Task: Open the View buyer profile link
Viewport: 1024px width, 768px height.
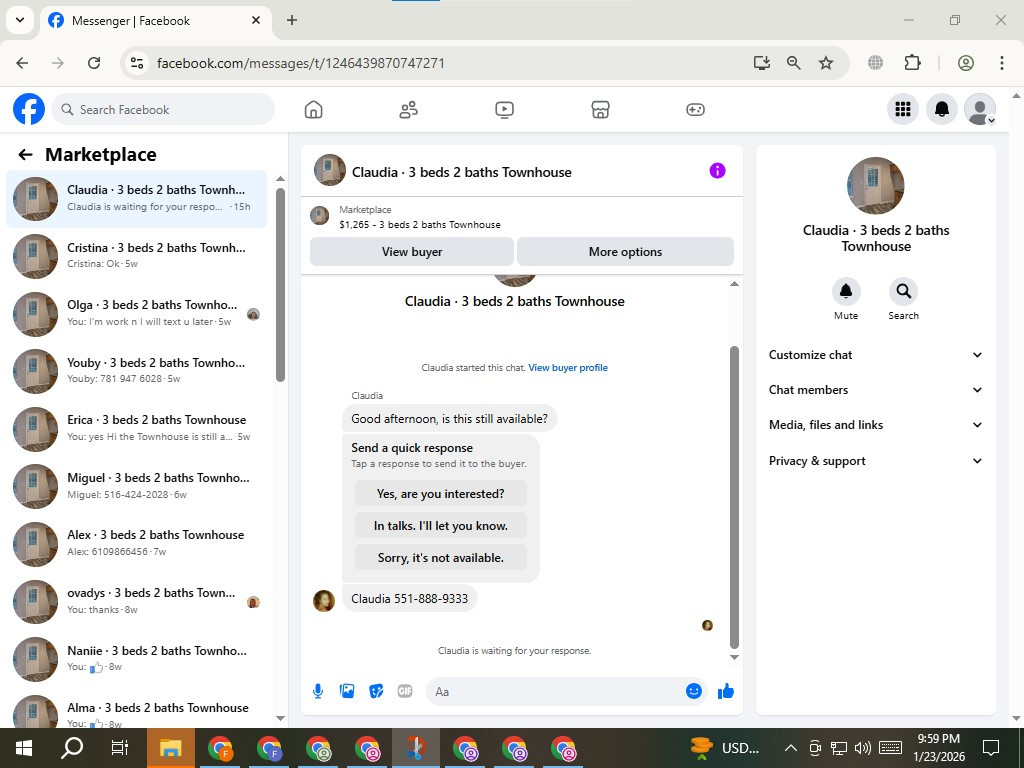Action: point(568,368)
